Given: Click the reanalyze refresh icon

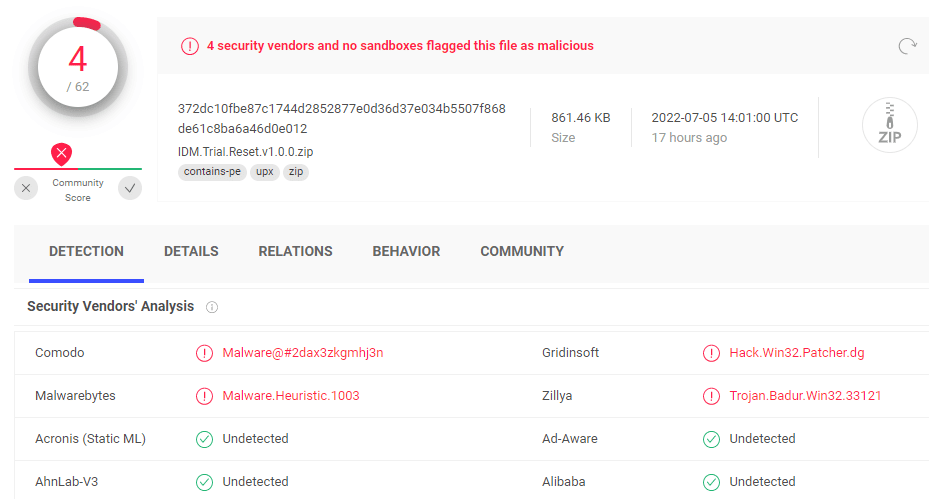Looking at the screenshot, I should (907, 46).
